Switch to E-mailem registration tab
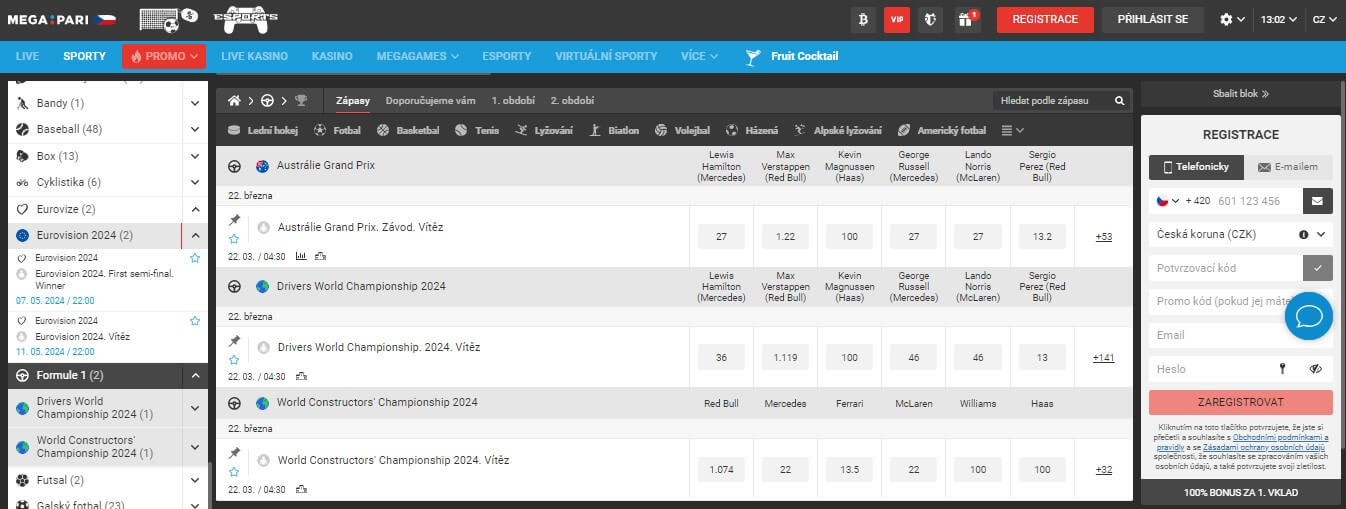Viewport: 1346px width, 509px height. [x=1288, y=167]
